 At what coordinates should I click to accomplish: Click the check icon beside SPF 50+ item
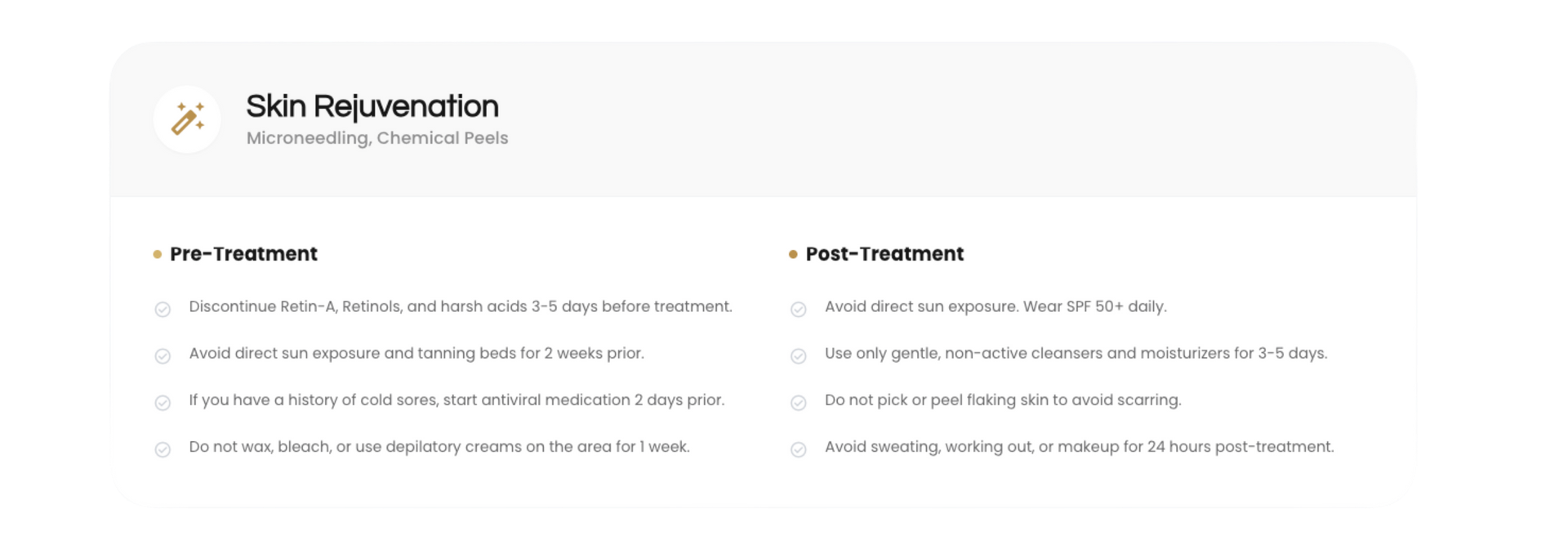[x=799, y=310]
